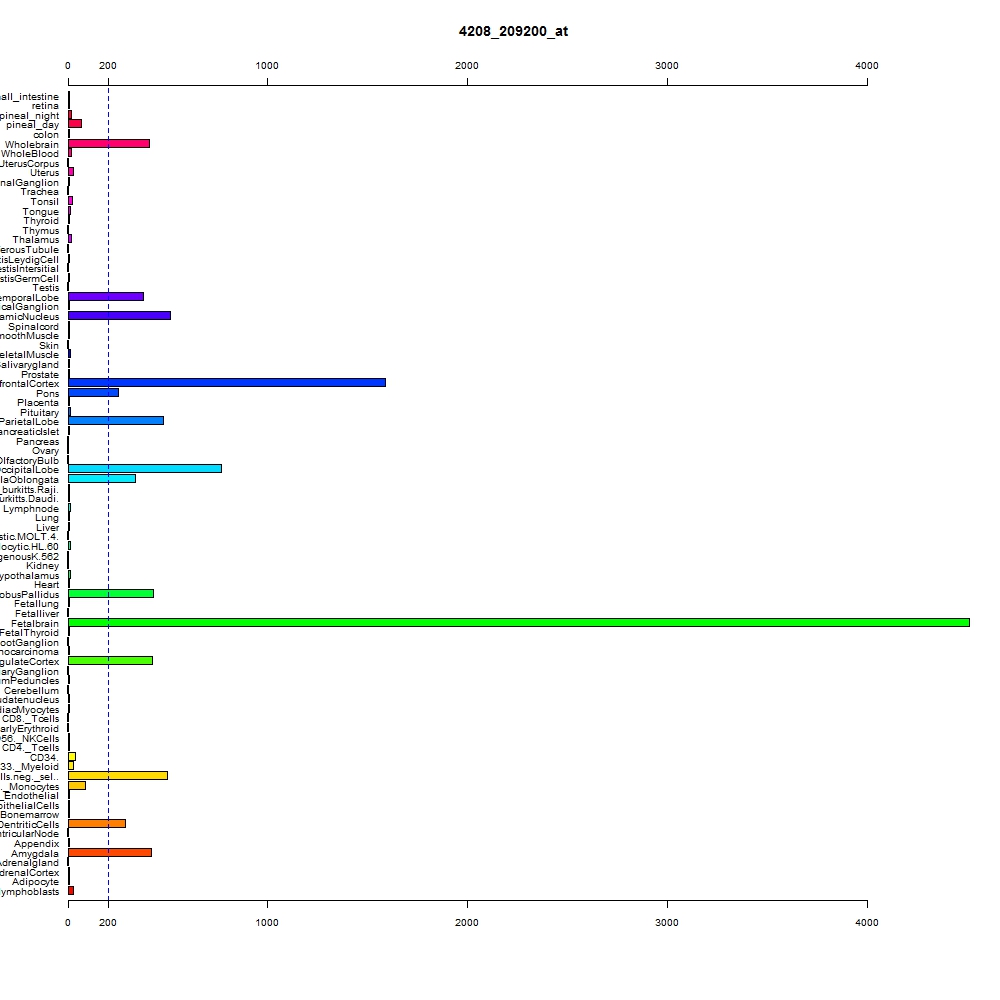Click the cyan MedullaOblongata bar
Screen dimensions: 1000x1000
102,478
